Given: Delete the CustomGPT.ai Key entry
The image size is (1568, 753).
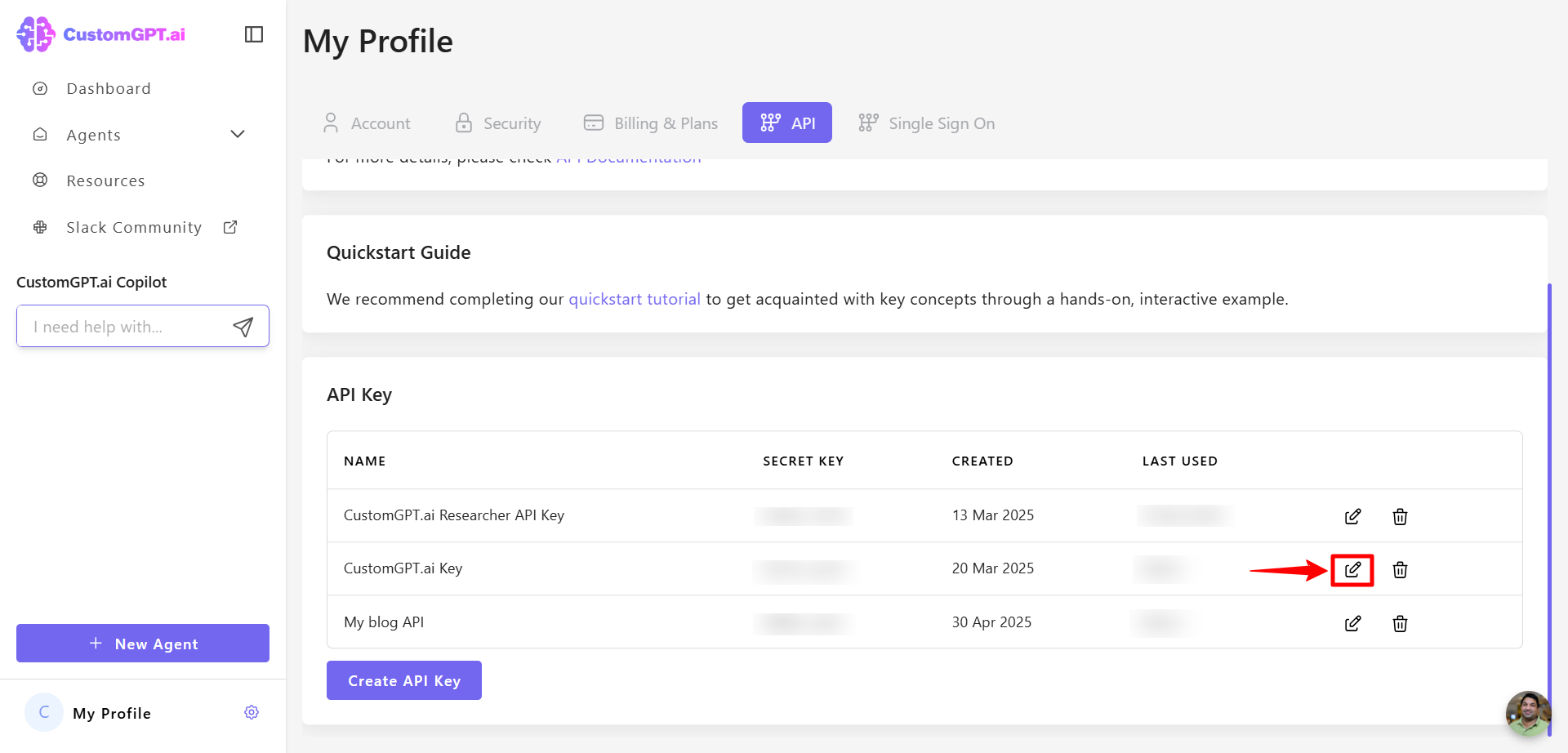Looking at the screenshot, I should pyautogui.click(x=1400, y=569).
